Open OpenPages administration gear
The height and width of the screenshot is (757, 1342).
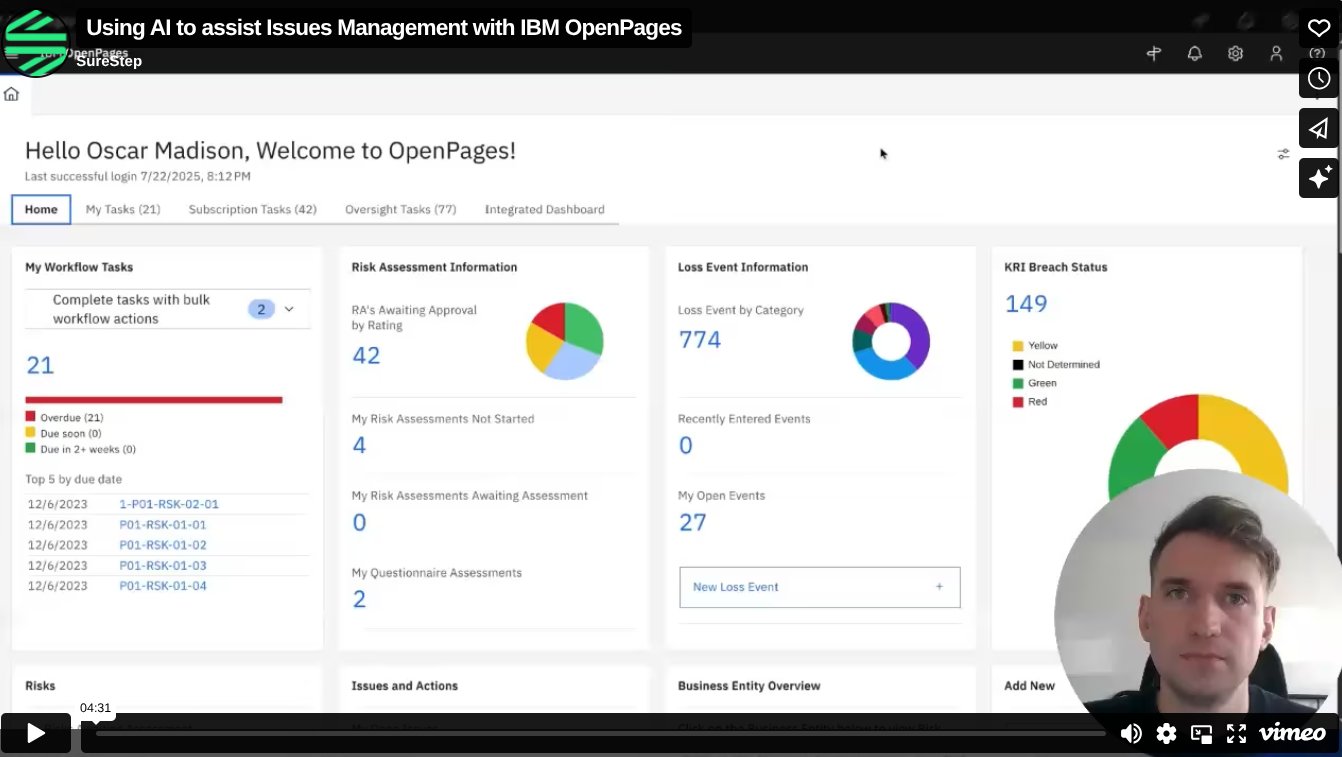coord(1235,54)
